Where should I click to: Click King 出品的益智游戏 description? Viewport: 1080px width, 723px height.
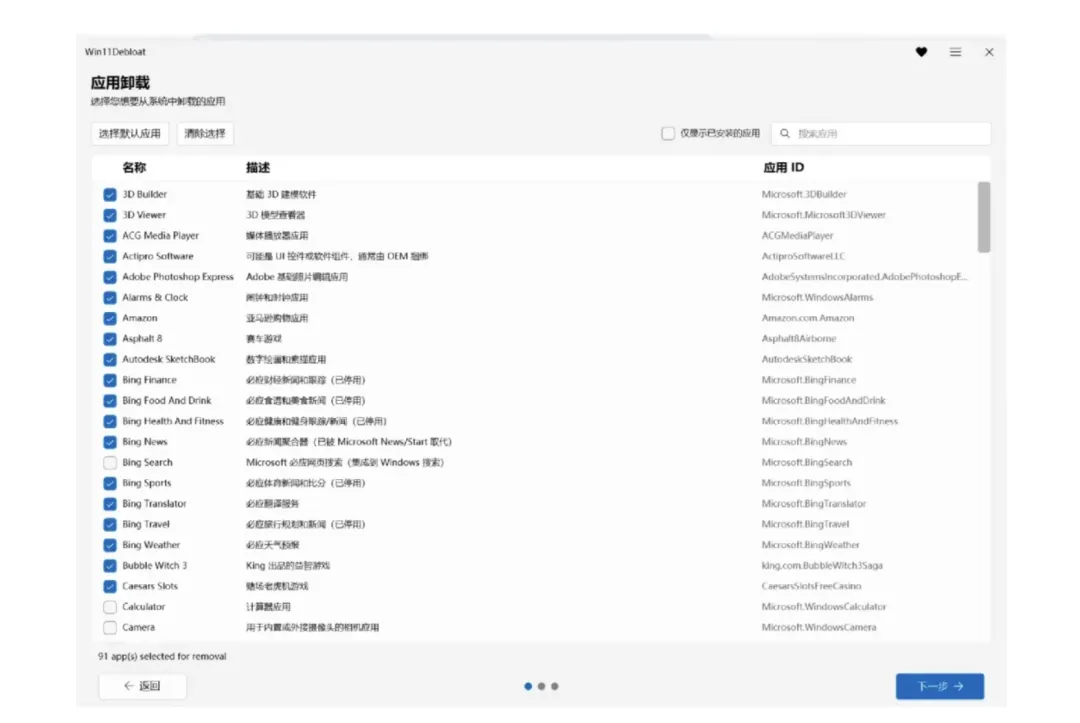(288, 566)
